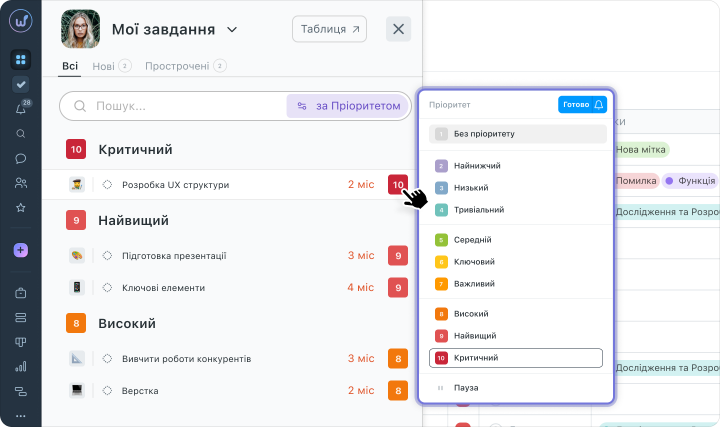Open priority 9 badge of Ключові елементи

[x=398, y=288]
